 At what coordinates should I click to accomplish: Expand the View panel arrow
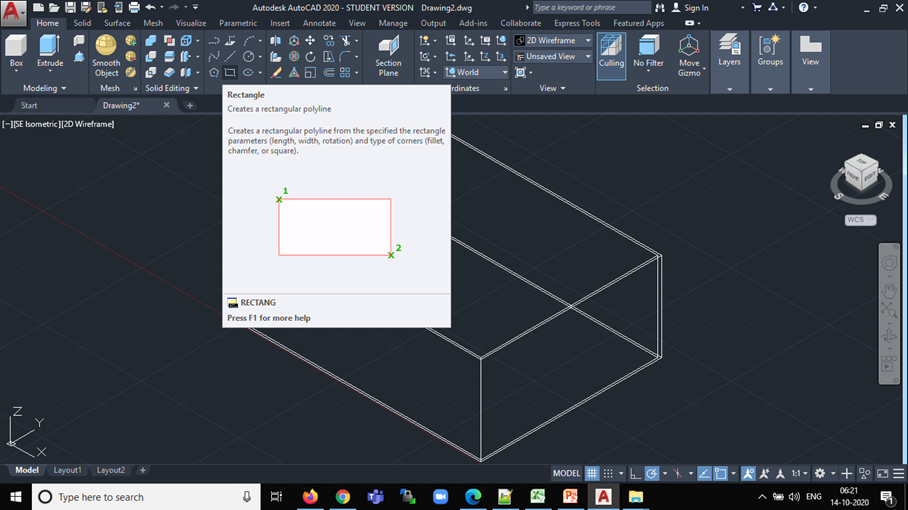pos(552,88)
